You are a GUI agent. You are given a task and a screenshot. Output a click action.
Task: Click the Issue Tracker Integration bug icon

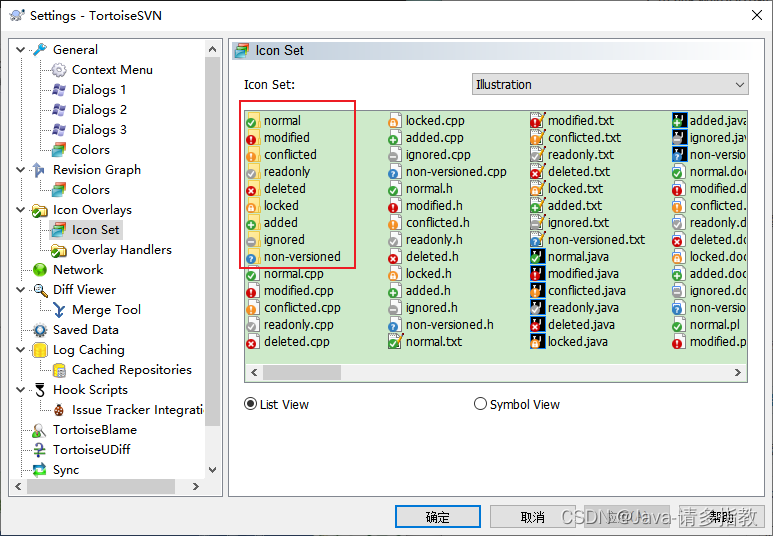click(59, 410)
